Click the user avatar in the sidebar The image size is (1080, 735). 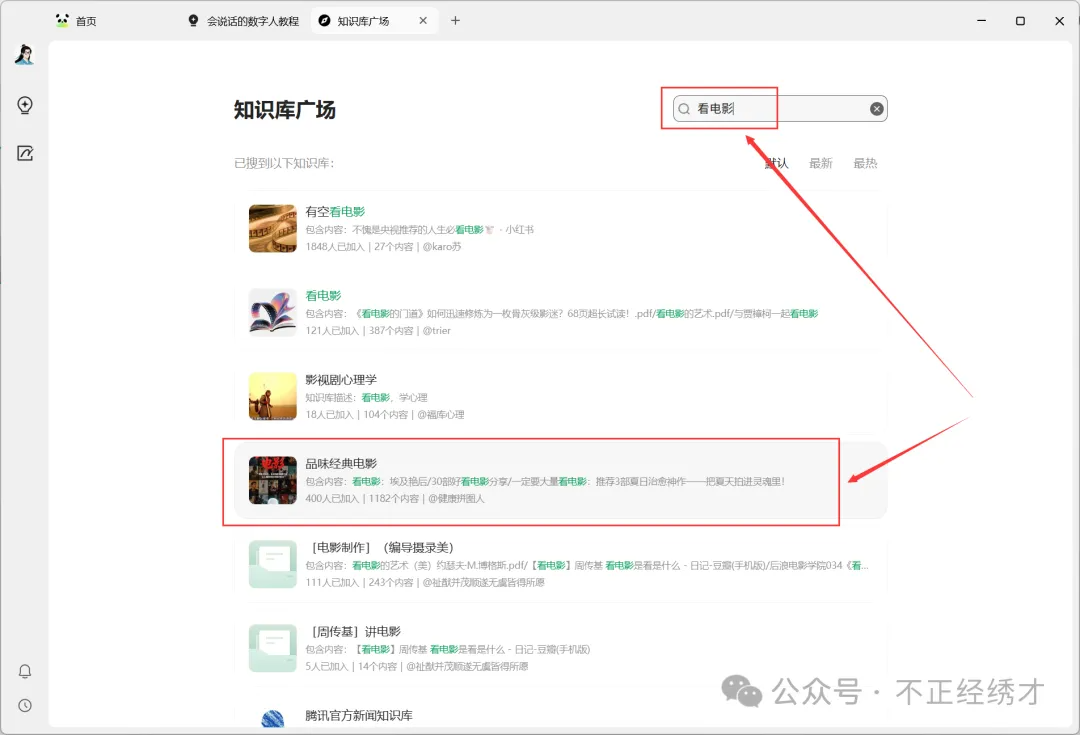pos(25,54)
